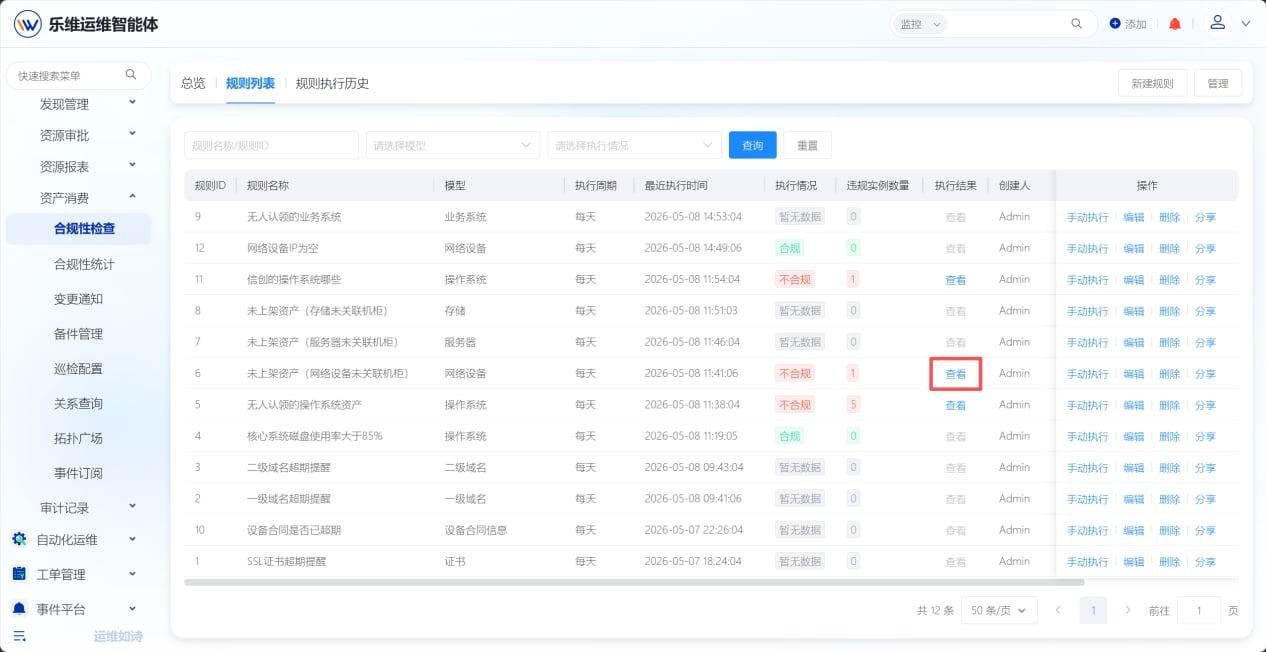
Task: Click the 重置 button
Action: 807,145
